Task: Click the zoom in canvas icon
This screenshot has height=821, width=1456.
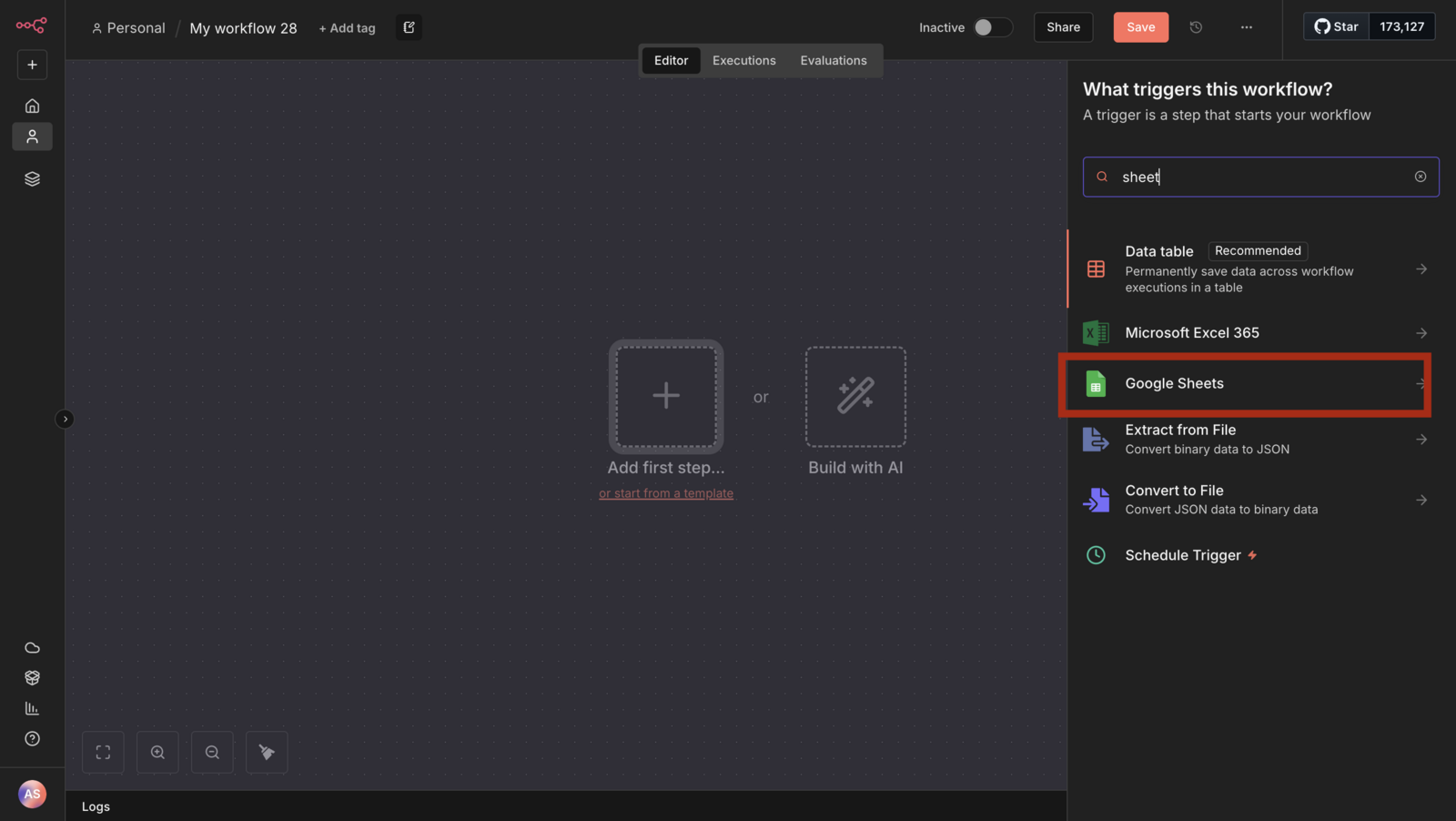Action: pyautogui.click(x=157, y=752)
